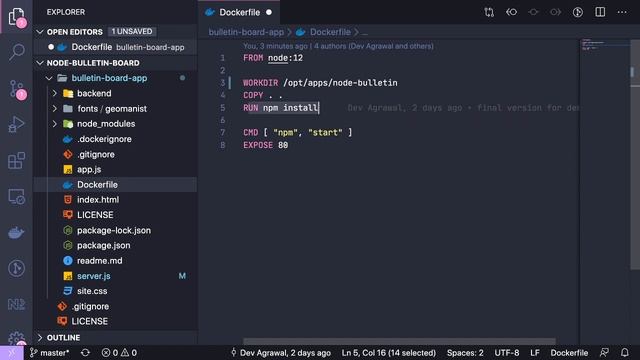
Task: Open the GitLens icon in activity bar
Action: [x=16, y=268]
